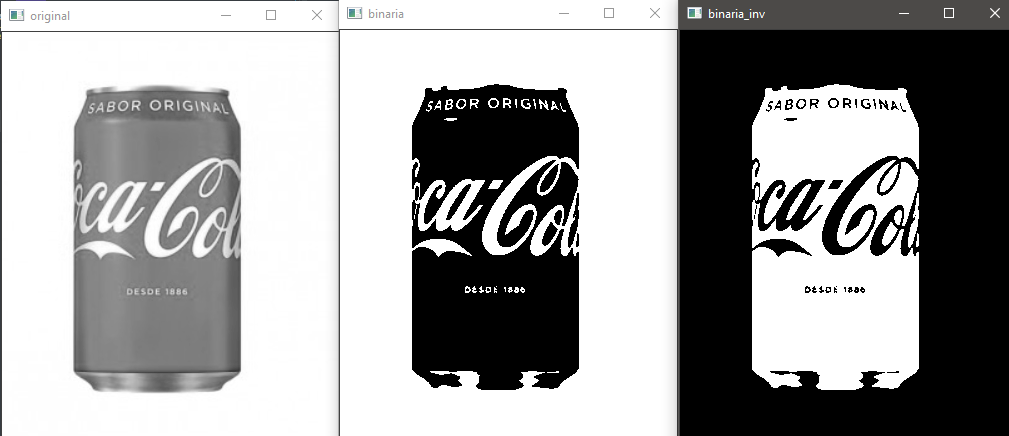
Task: Click the 'original' window title text
Action: click(50, 16)
